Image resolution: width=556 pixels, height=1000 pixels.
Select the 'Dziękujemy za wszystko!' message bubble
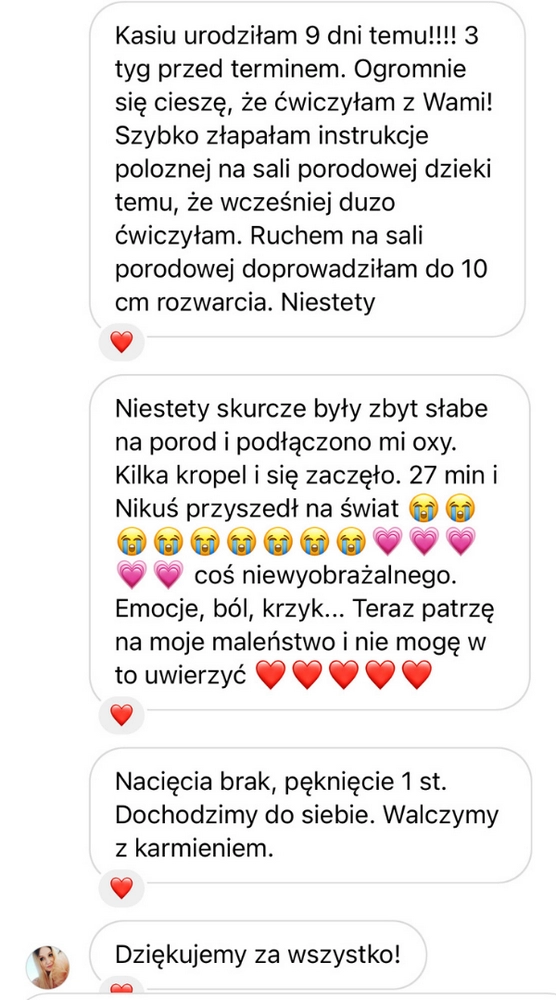tap(258, 955)
